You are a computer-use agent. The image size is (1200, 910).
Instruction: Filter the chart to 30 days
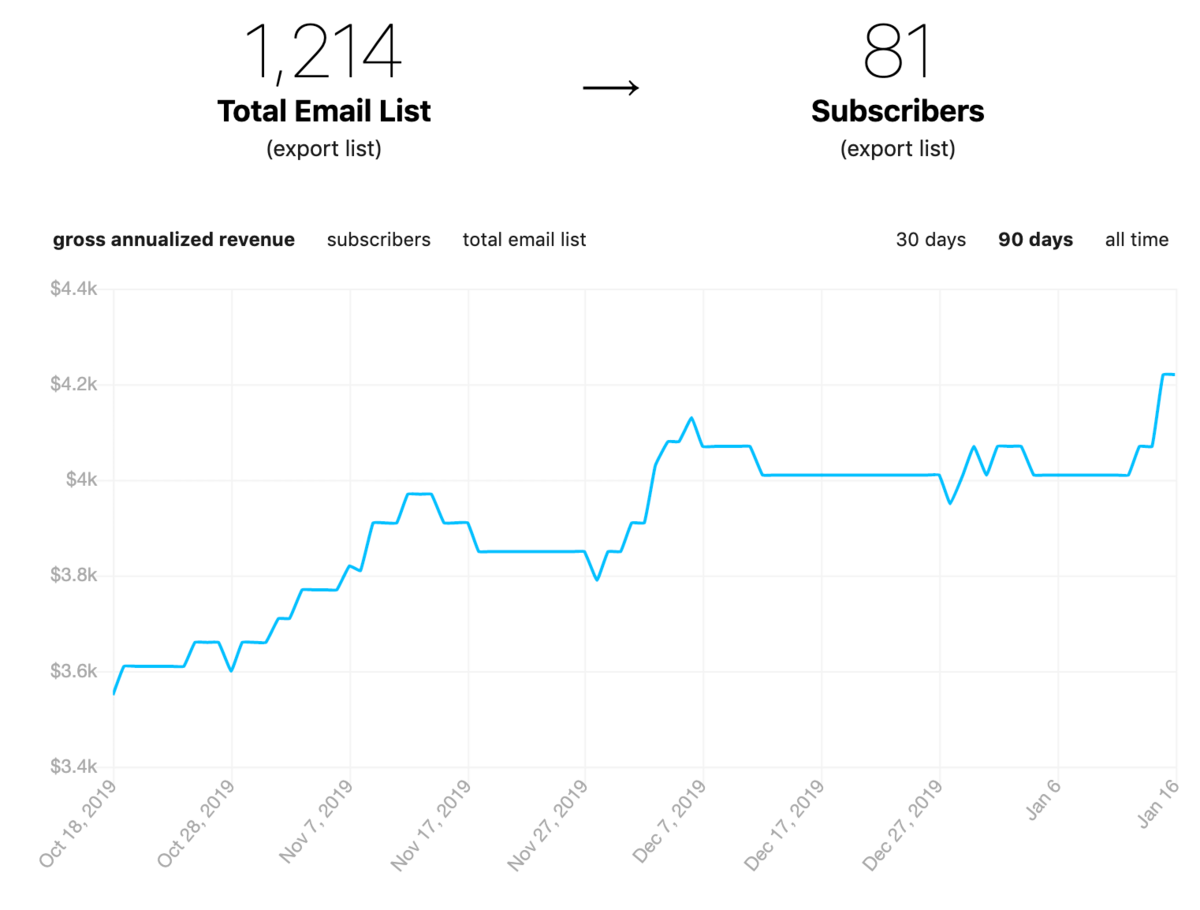[x=931, y=239]
